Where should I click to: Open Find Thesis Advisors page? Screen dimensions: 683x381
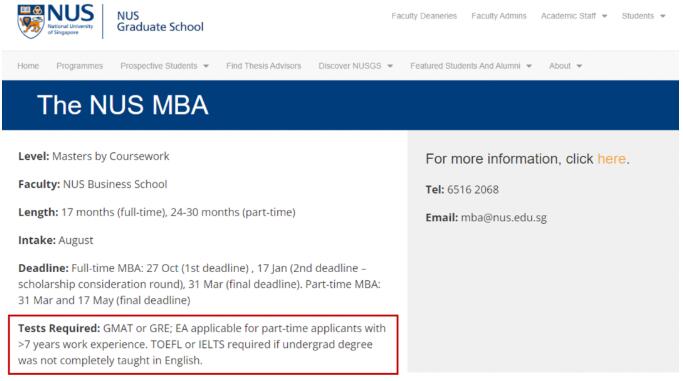[264, 66]
